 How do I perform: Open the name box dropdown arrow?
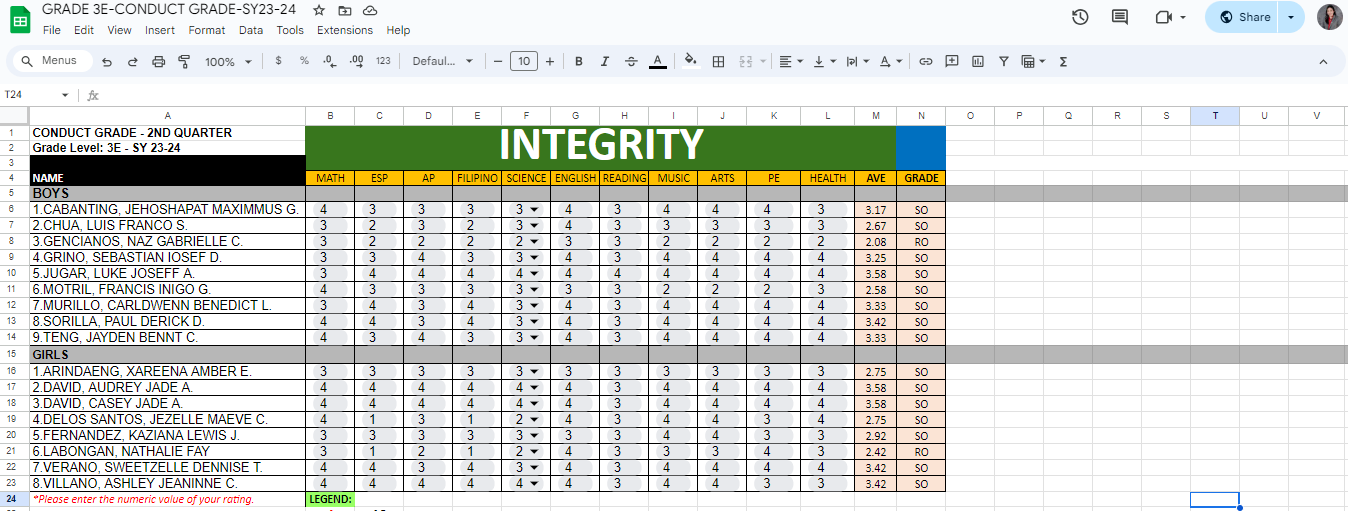pos(65,95)
